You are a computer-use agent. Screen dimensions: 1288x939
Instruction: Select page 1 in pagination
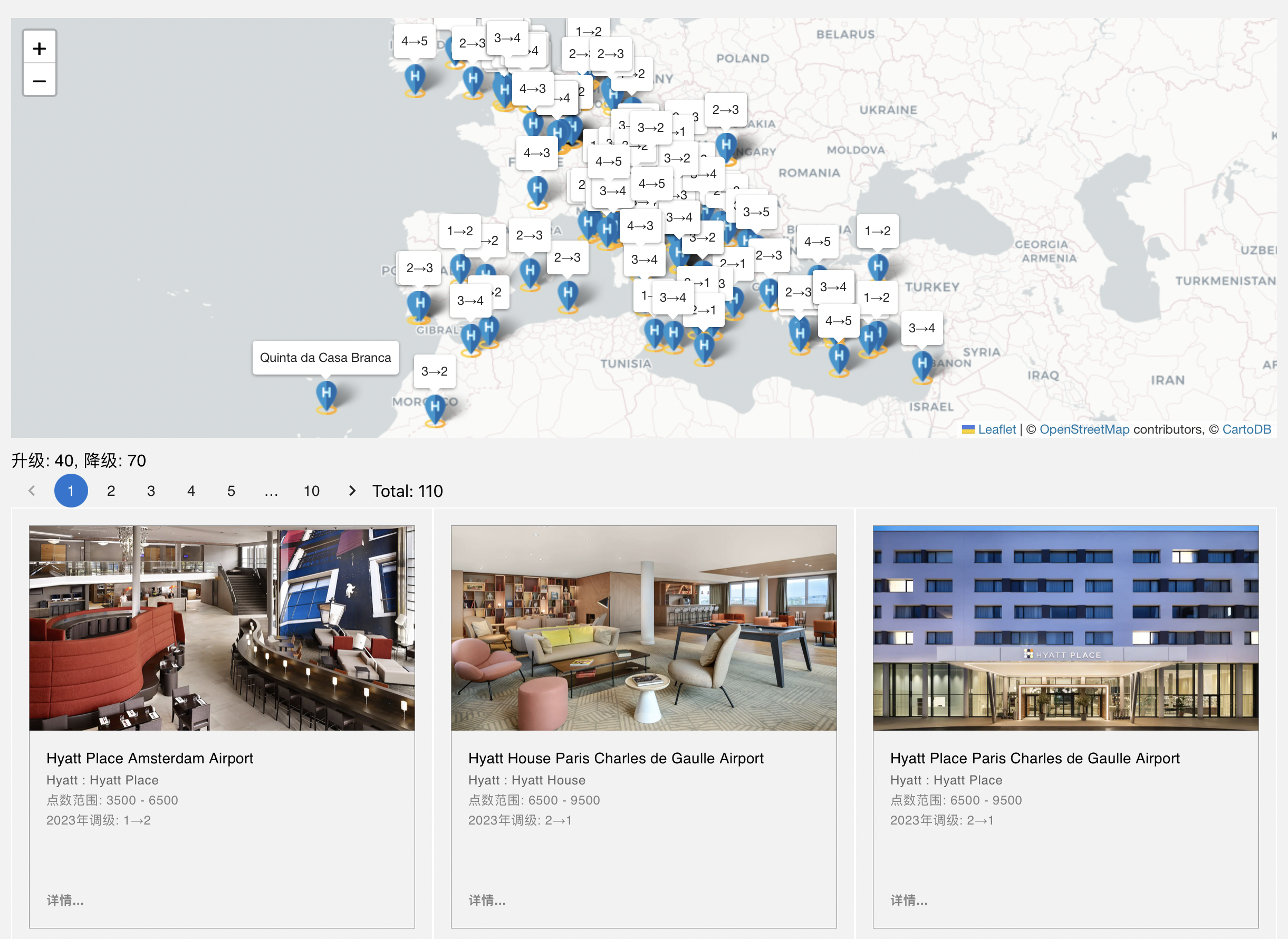coord(71,491)
